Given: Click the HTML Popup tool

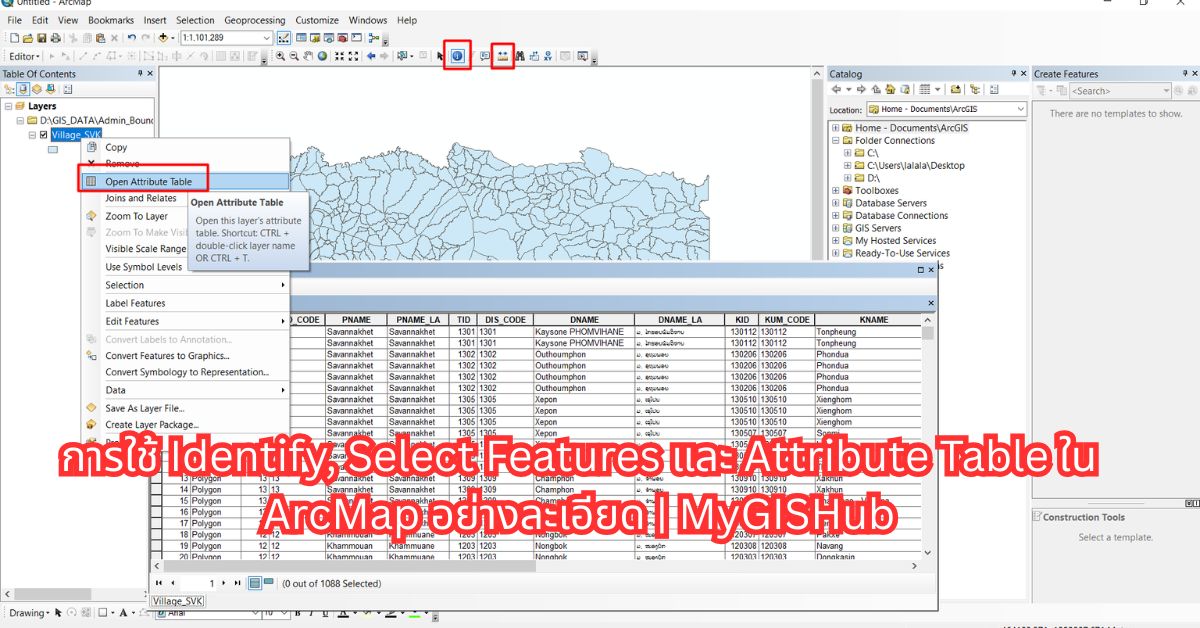Looking at the screenshot, I should coord(484,56).
